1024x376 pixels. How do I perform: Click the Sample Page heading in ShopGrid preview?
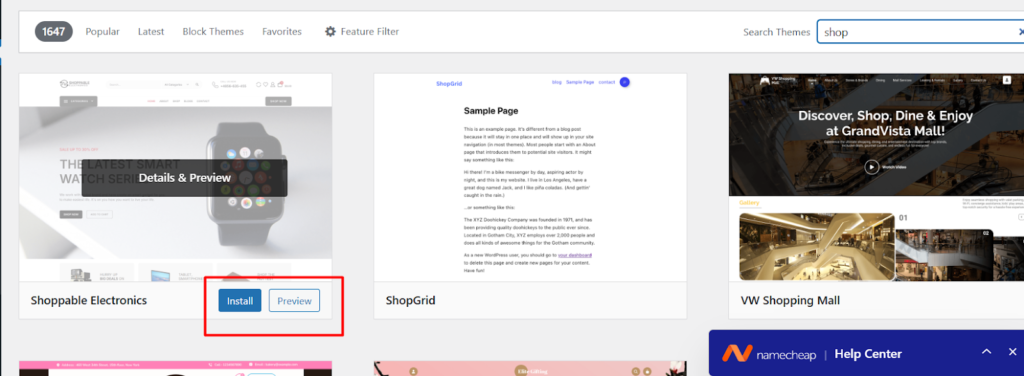coord(491,111)
